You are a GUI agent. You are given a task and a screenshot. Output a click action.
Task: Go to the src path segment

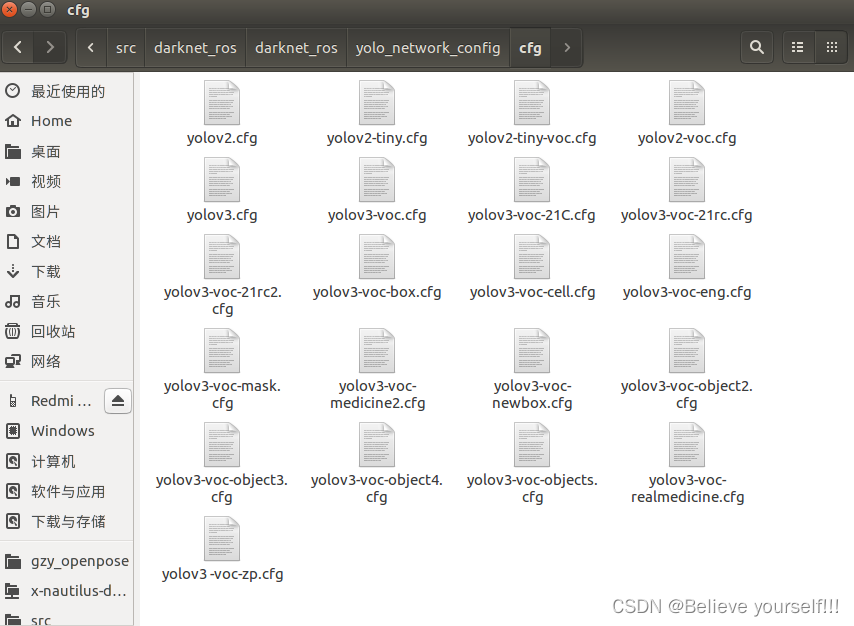(x=126, y=48)
